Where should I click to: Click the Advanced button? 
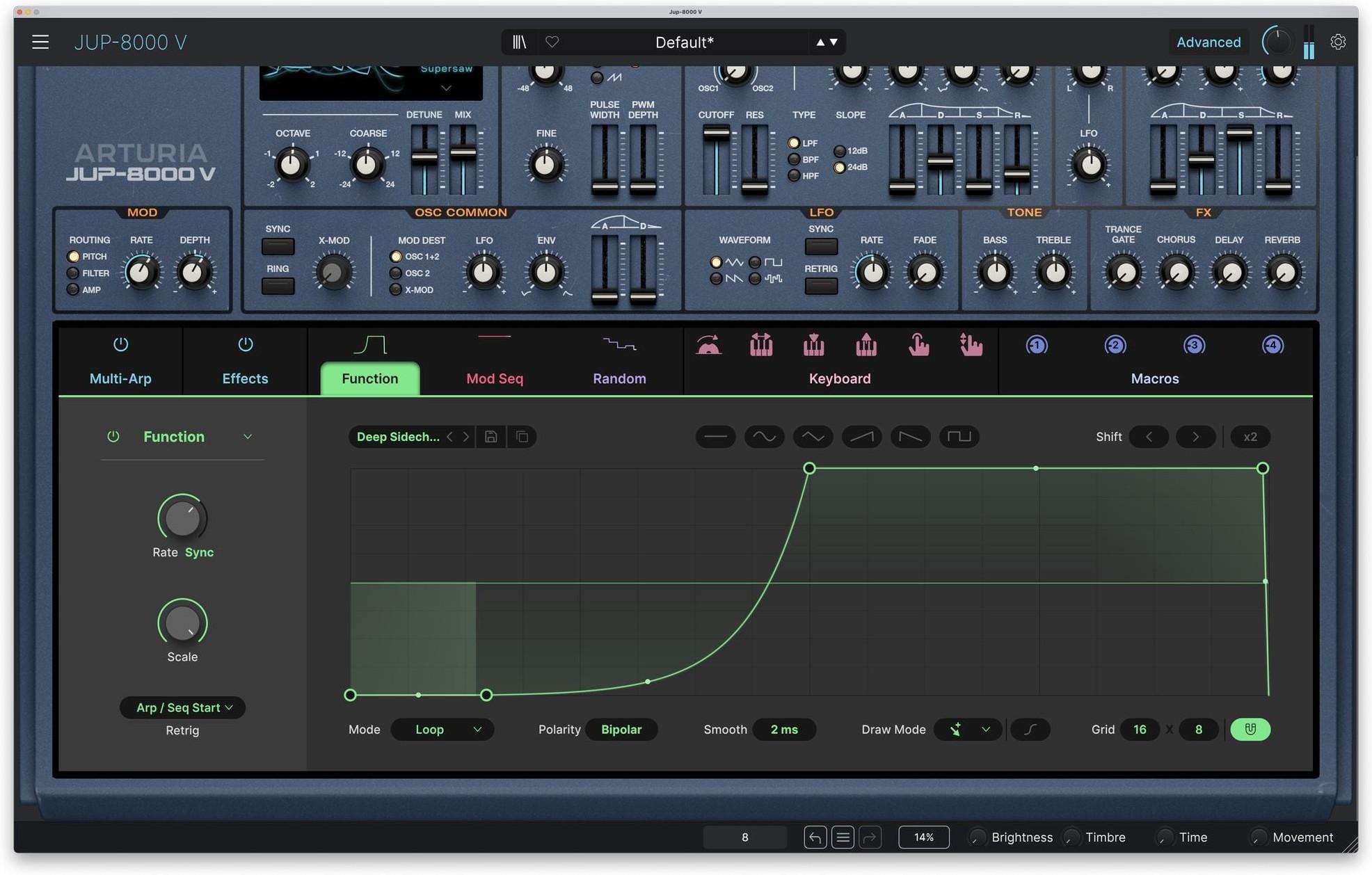(1208, 42)
